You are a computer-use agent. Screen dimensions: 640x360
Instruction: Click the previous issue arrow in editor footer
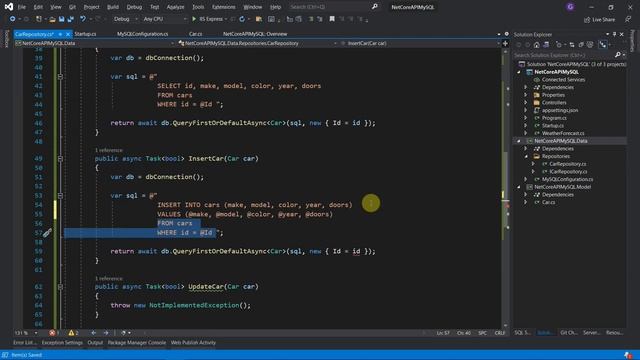click(93, 333)
